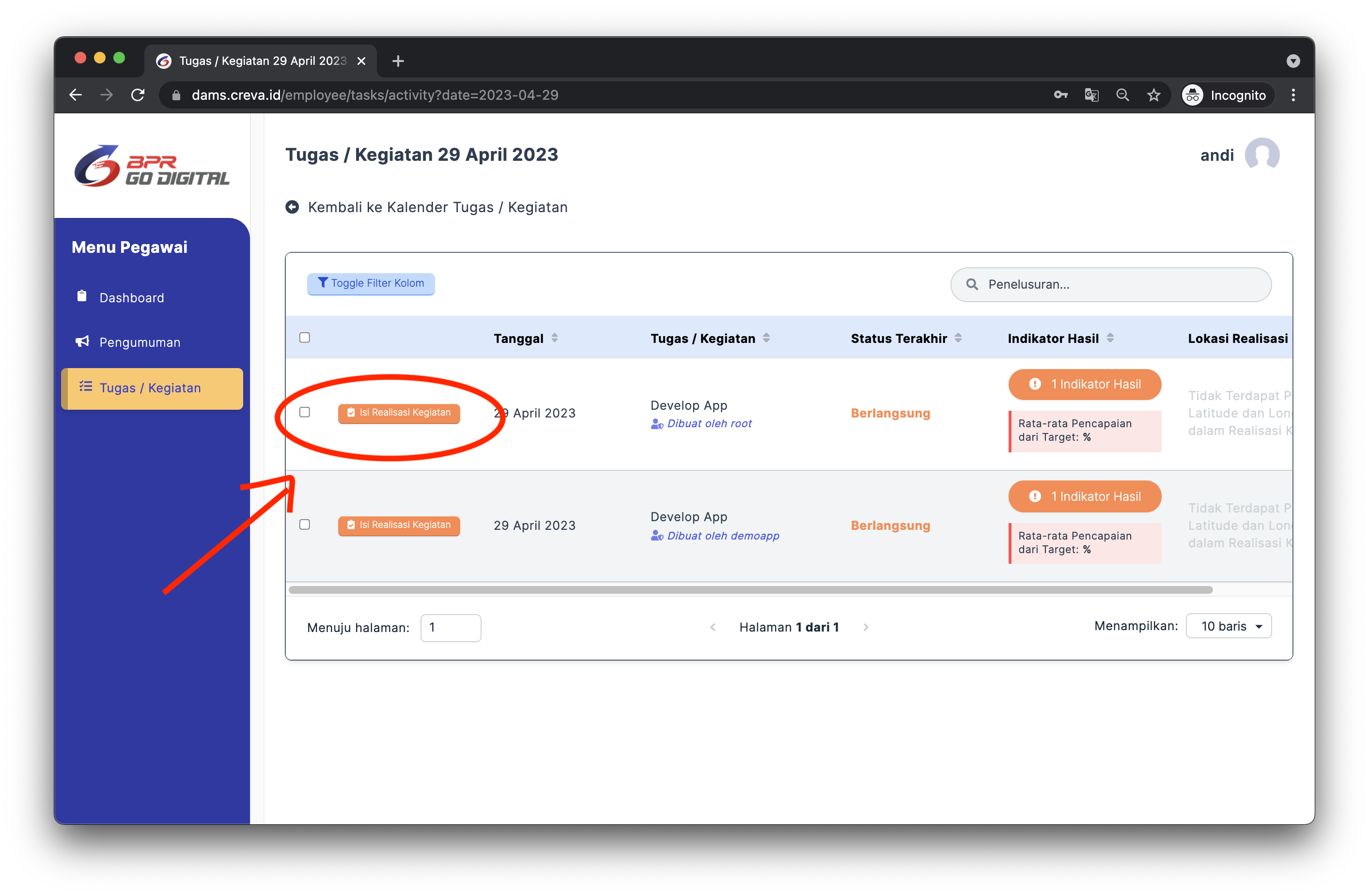This screenshot has height=896, width=1369.
Task: Click the Tanggal column sort icon
Action: [x=557, y=337]
